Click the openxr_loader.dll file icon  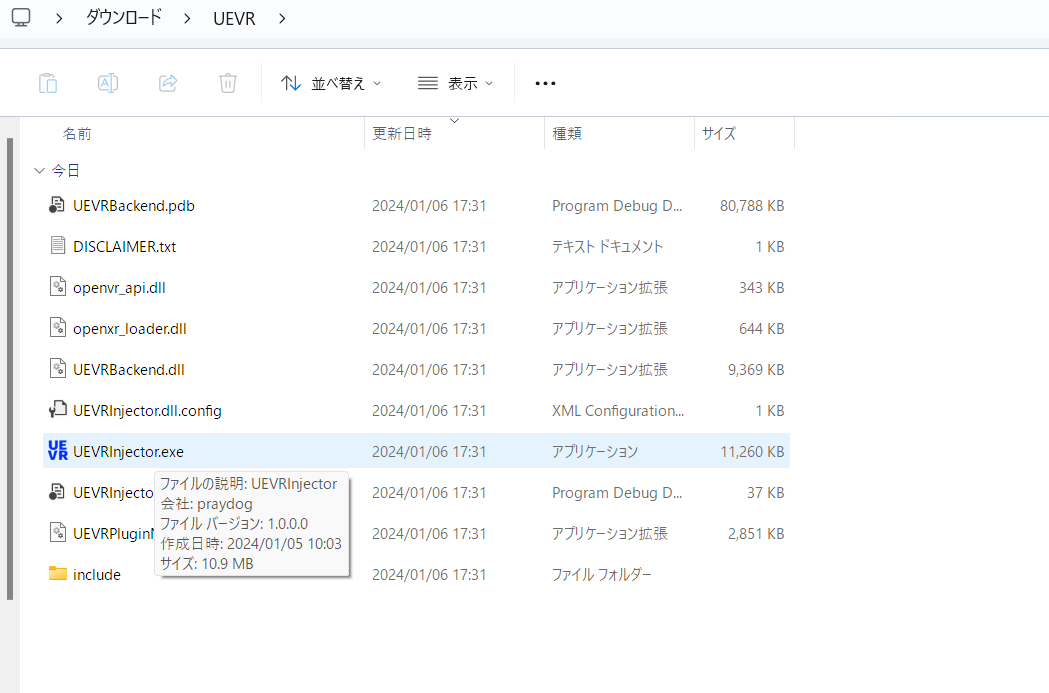tap(58, 328)
